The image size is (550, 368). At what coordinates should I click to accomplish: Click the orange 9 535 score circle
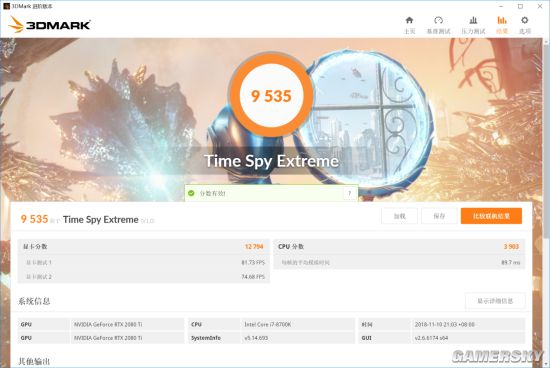(x=271, y=95)
